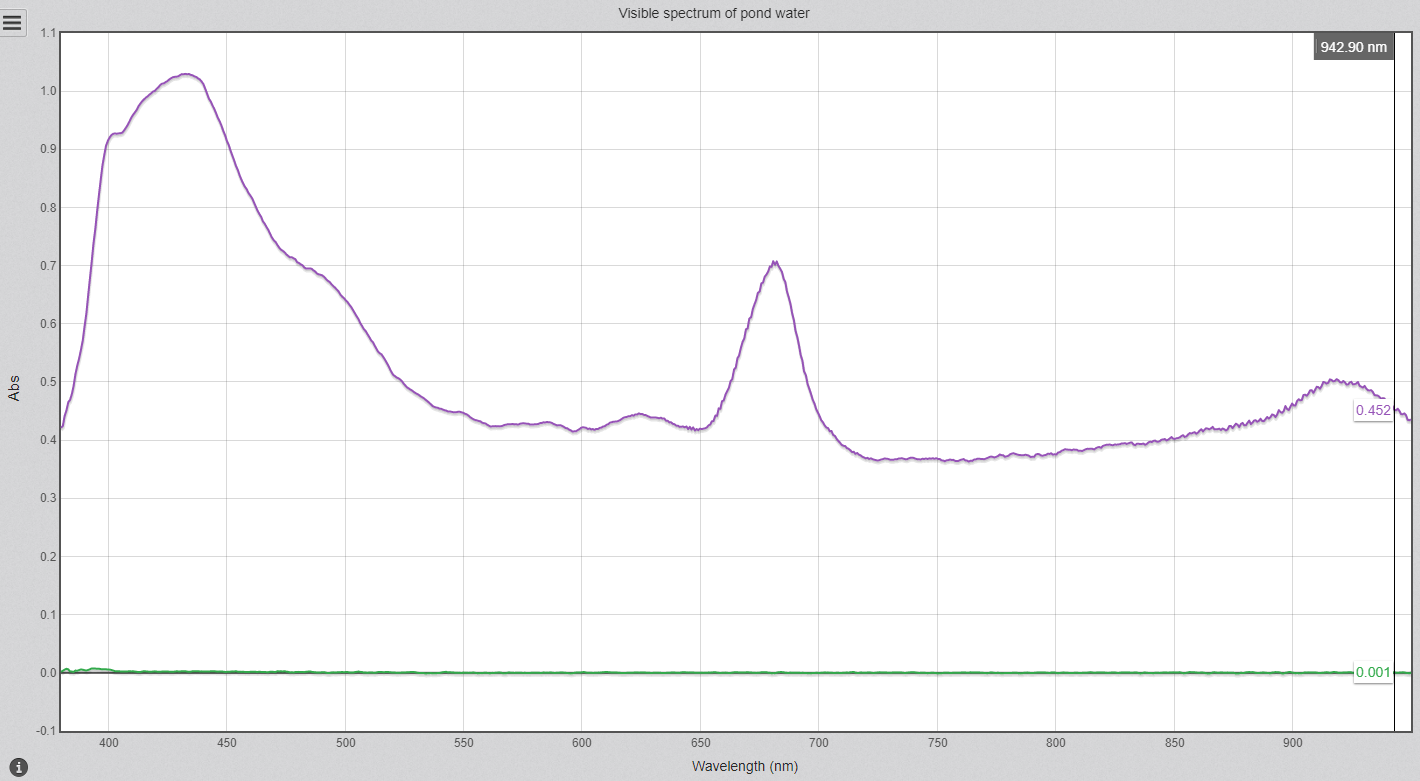Open the hamburger menu icon

13,23
